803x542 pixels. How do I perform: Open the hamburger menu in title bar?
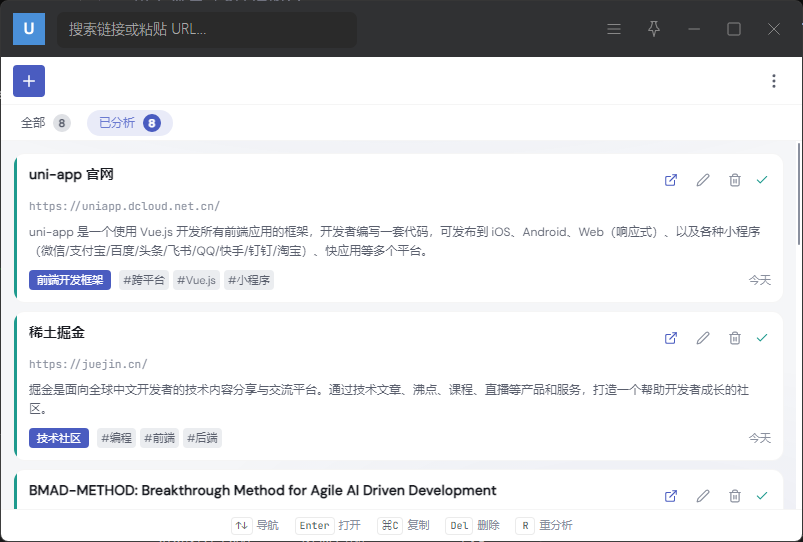[x=614, y=29]
